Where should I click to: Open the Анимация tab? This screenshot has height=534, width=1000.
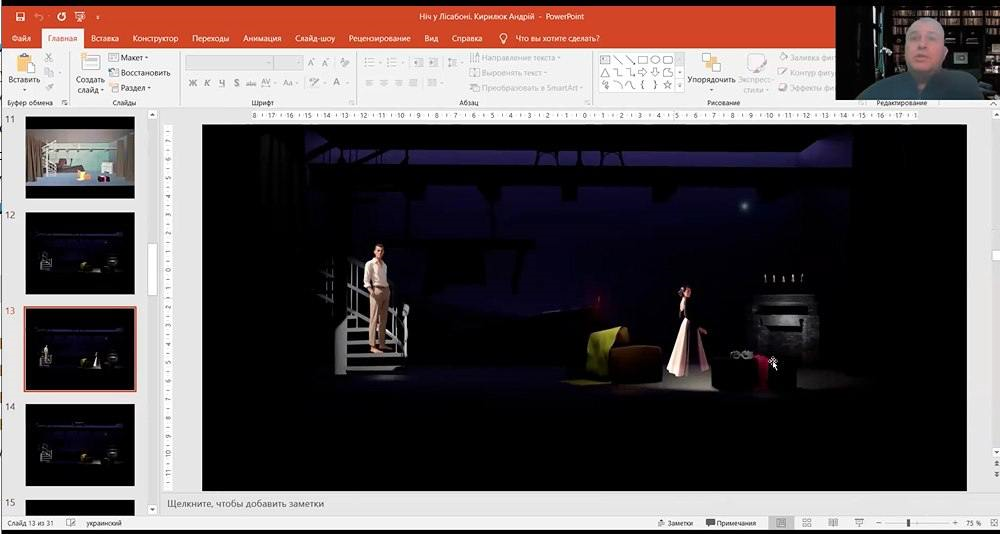[x=262, y=38]
